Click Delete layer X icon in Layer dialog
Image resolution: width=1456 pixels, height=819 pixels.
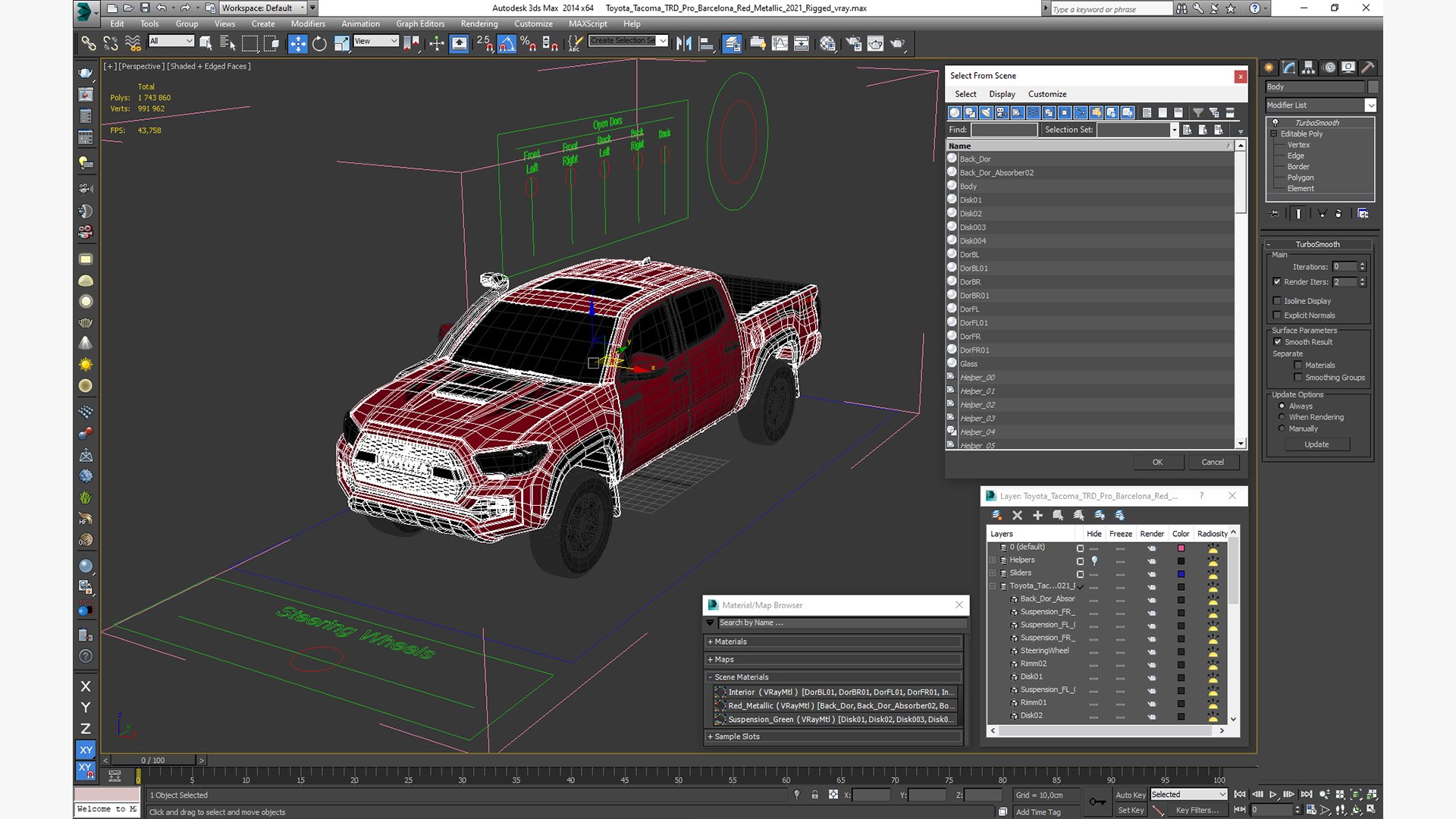click(x=1017, y=515)
